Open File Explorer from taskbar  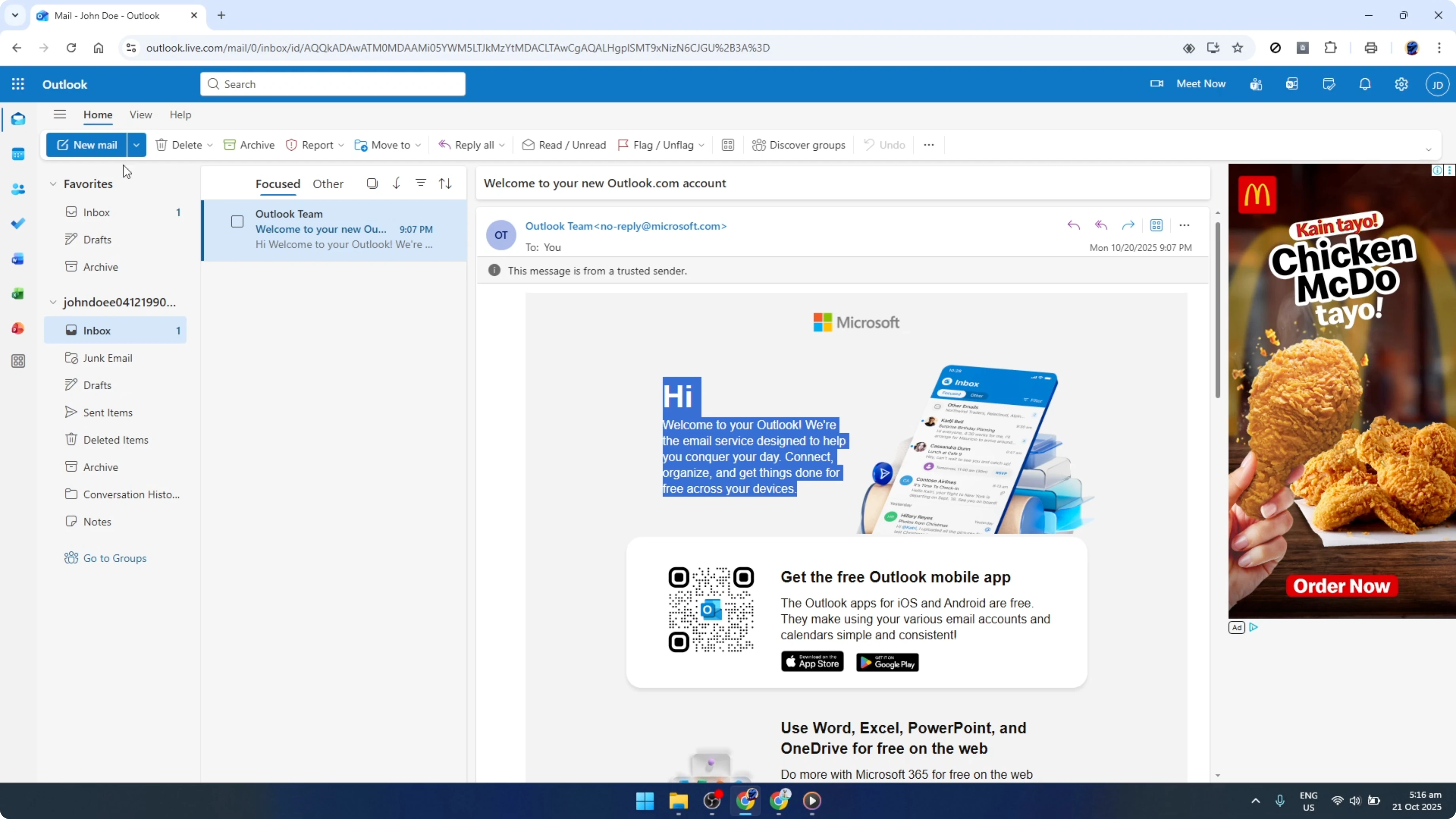678,801
